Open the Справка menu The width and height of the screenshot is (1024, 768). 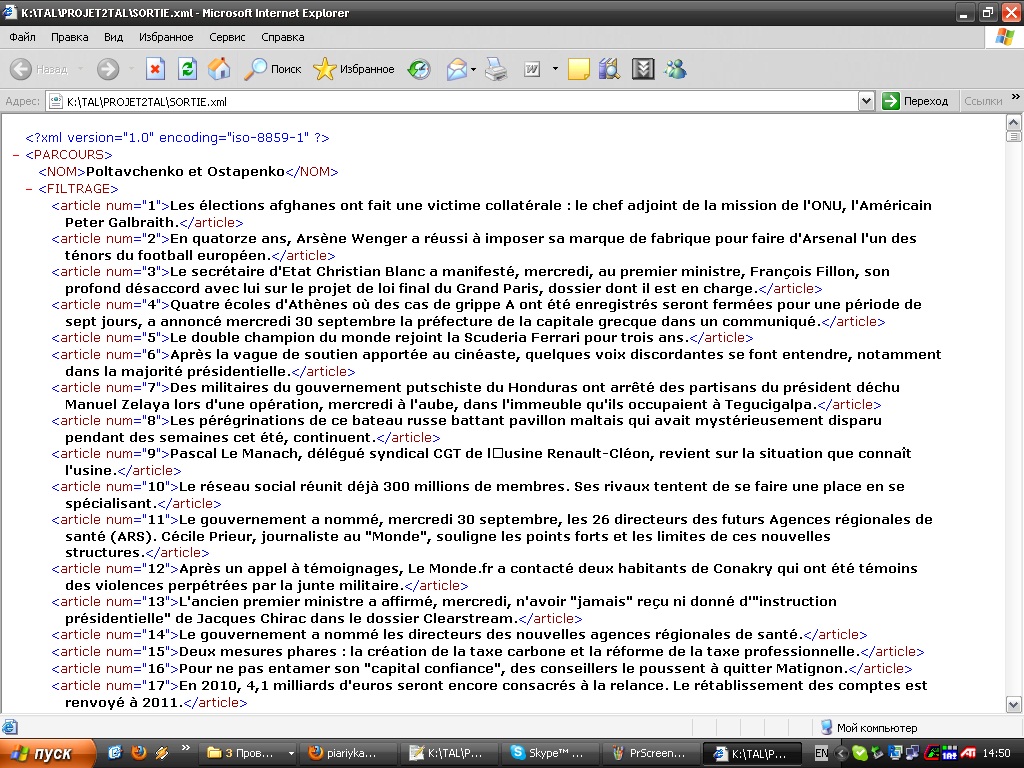[x=283, y=37]
